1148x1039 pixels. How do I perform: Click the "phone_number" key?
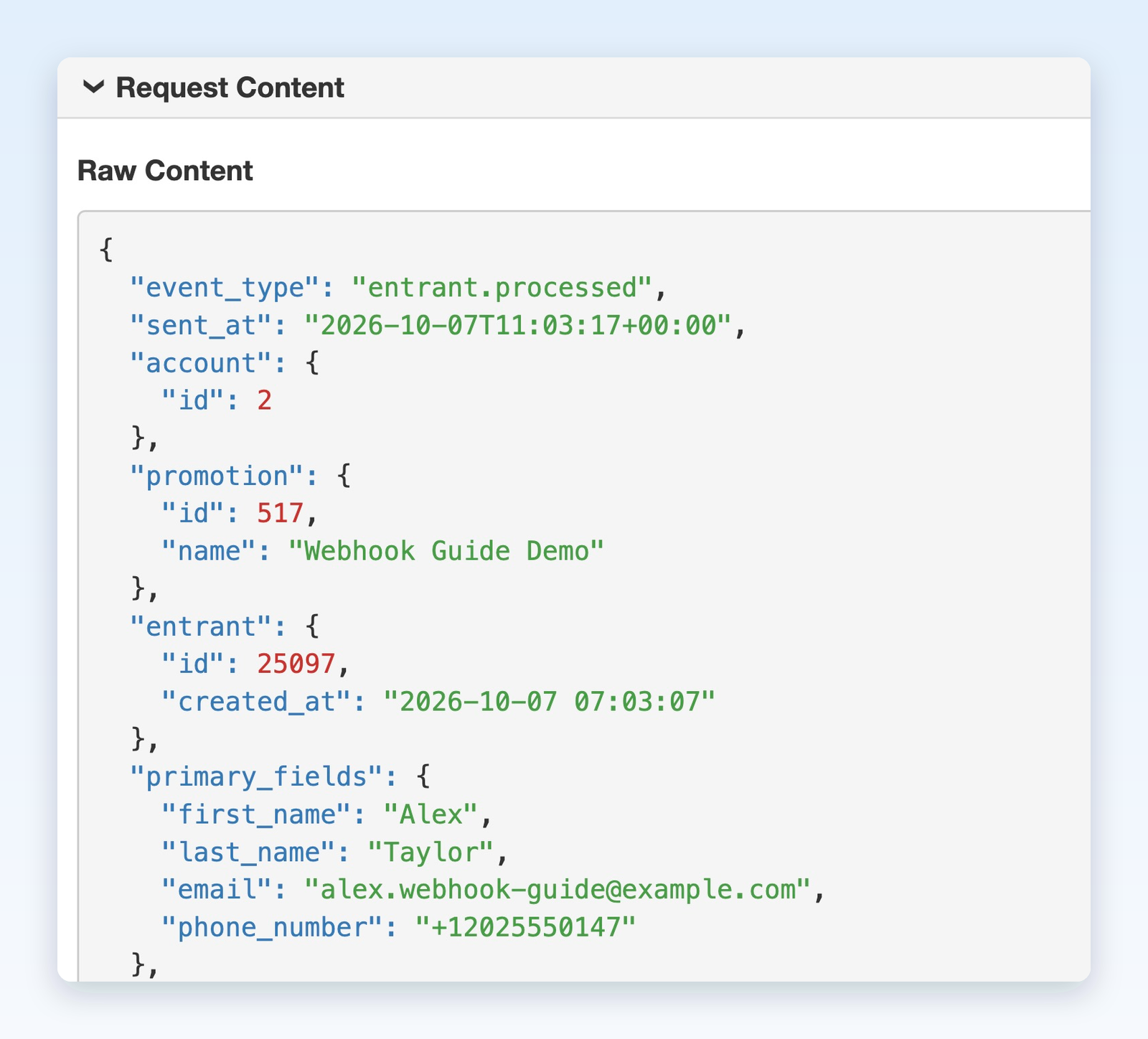(271, 928)
